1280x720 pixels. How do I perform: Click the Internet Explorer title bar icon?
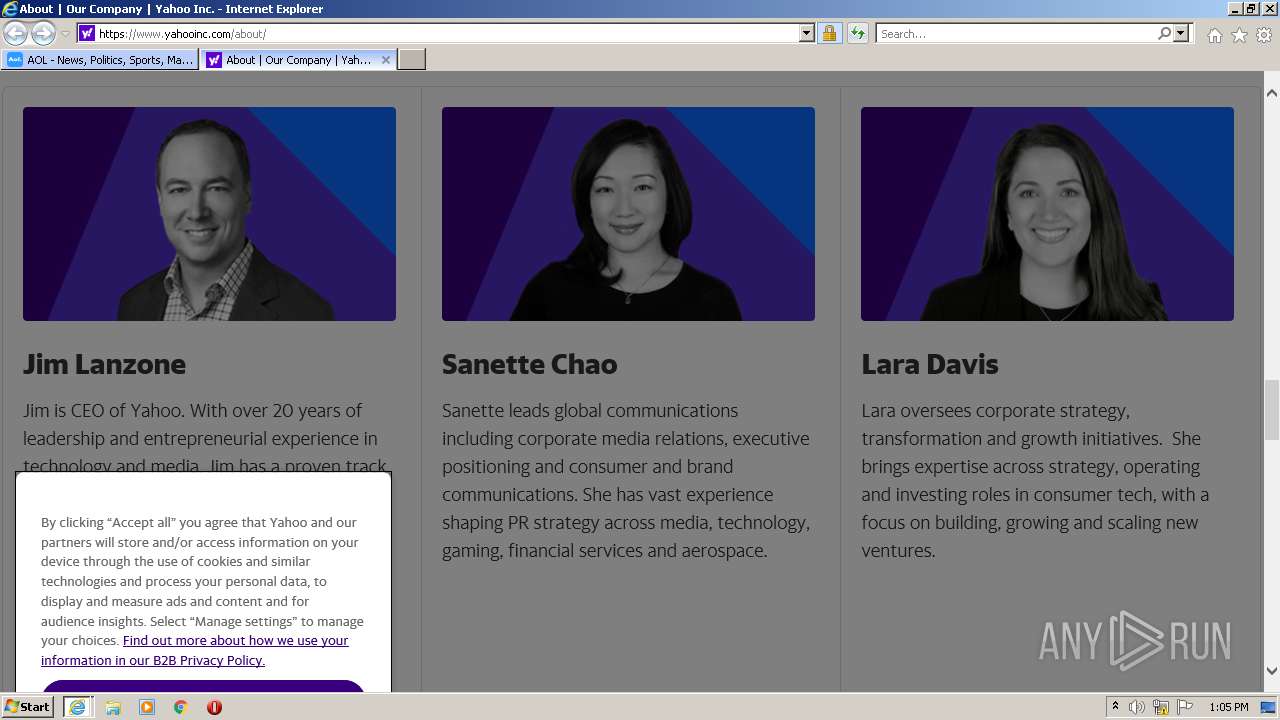pos(10,9)
